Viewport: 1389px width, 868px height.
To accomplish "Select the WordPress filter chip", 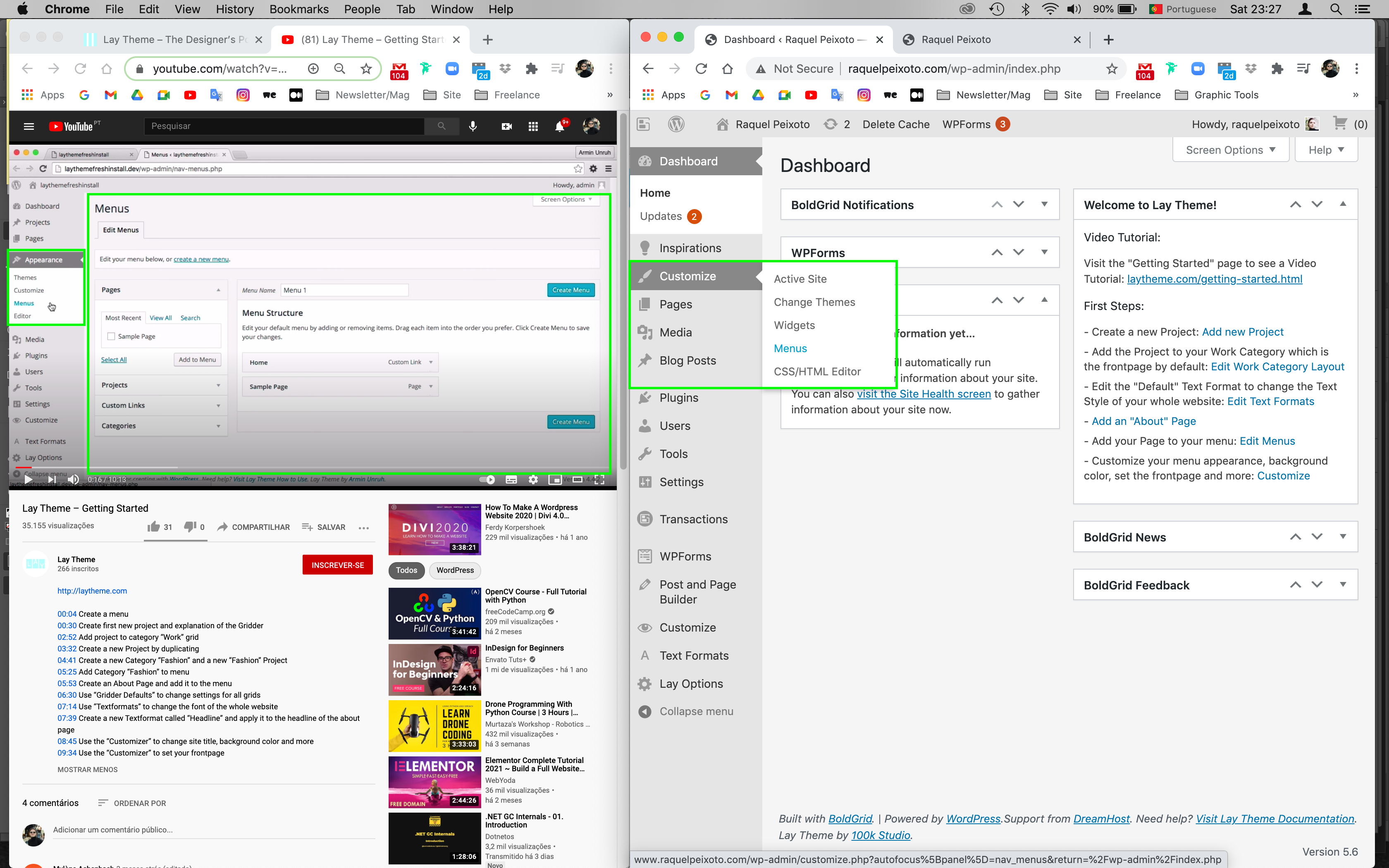I will click(455, 570).
